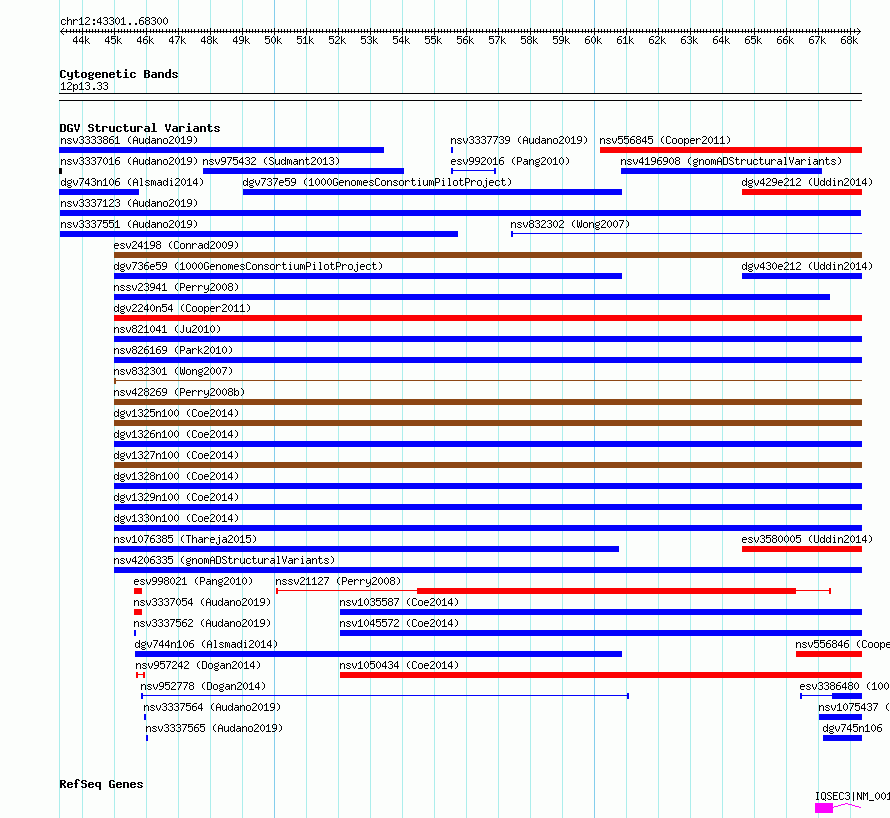Open nsv3337551 (Audano2019) variant
The image size is (890, 818).
click(x=259, y=234)
